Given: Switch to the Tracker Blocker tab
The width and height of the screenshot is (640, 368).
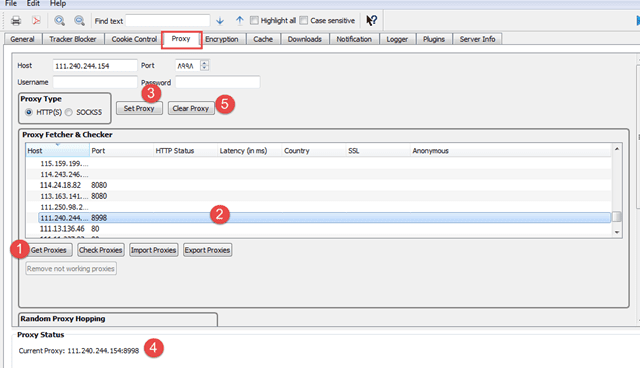Looking at the screenshot, I should click(73, 39).
